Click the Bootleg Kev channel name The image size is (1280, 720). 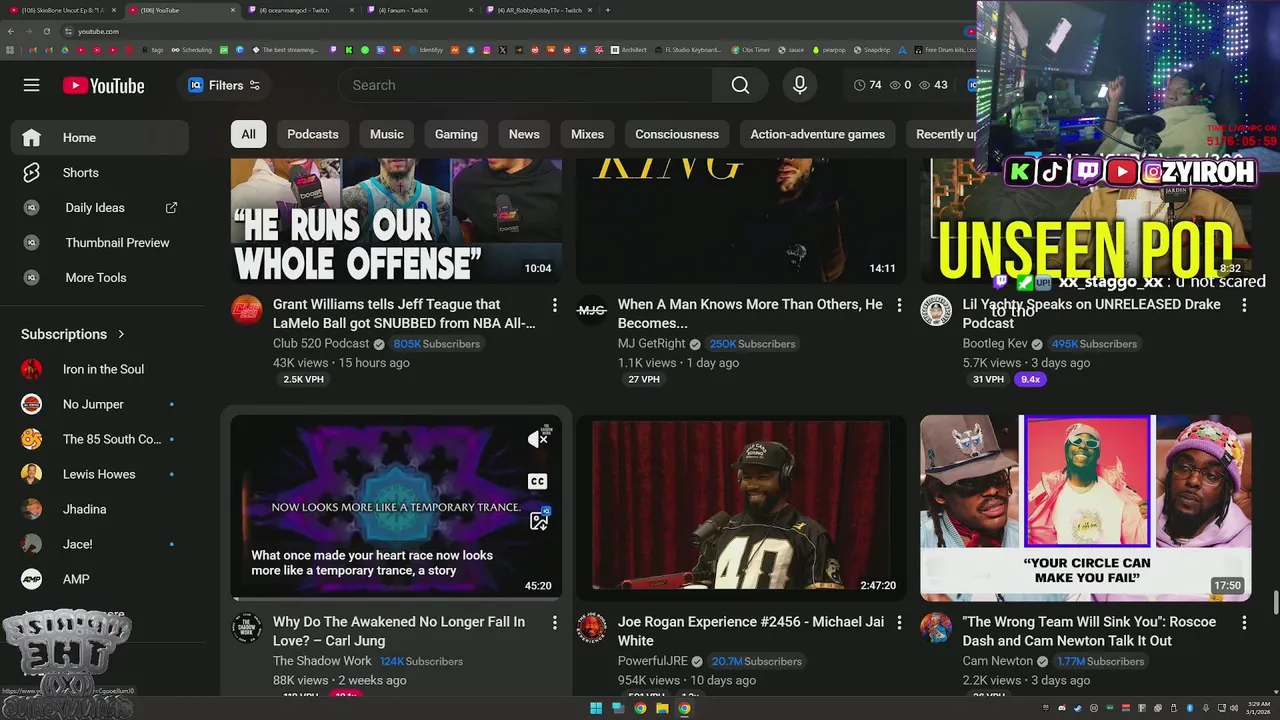coord(995,343)
